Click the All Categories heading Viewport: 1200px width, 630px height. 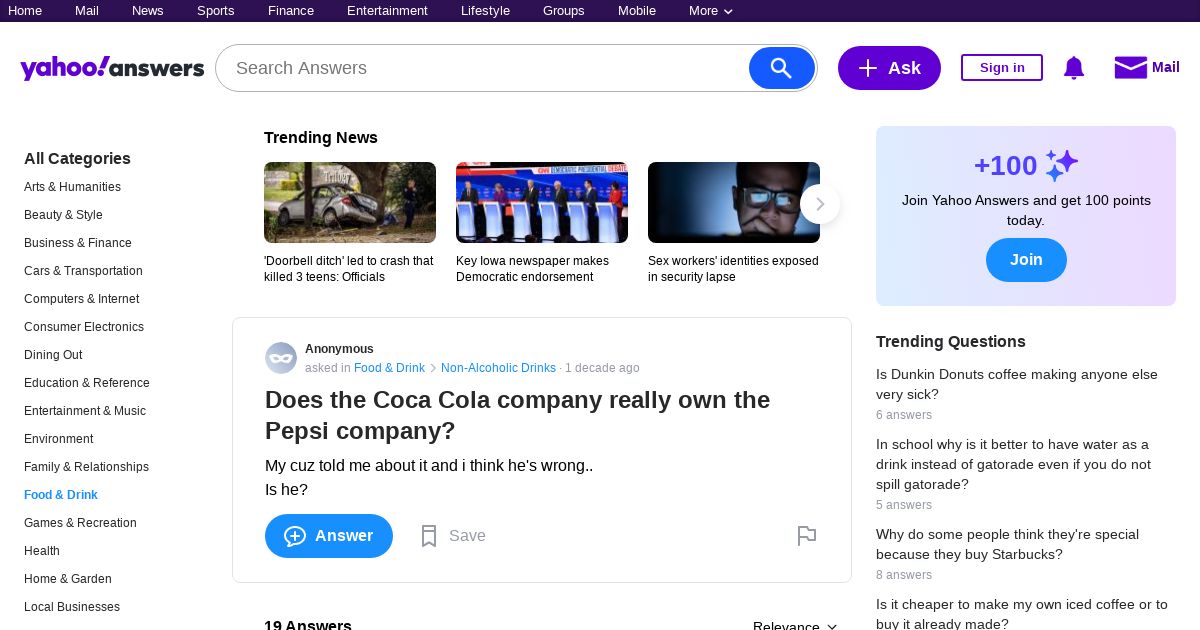[77, 158]
